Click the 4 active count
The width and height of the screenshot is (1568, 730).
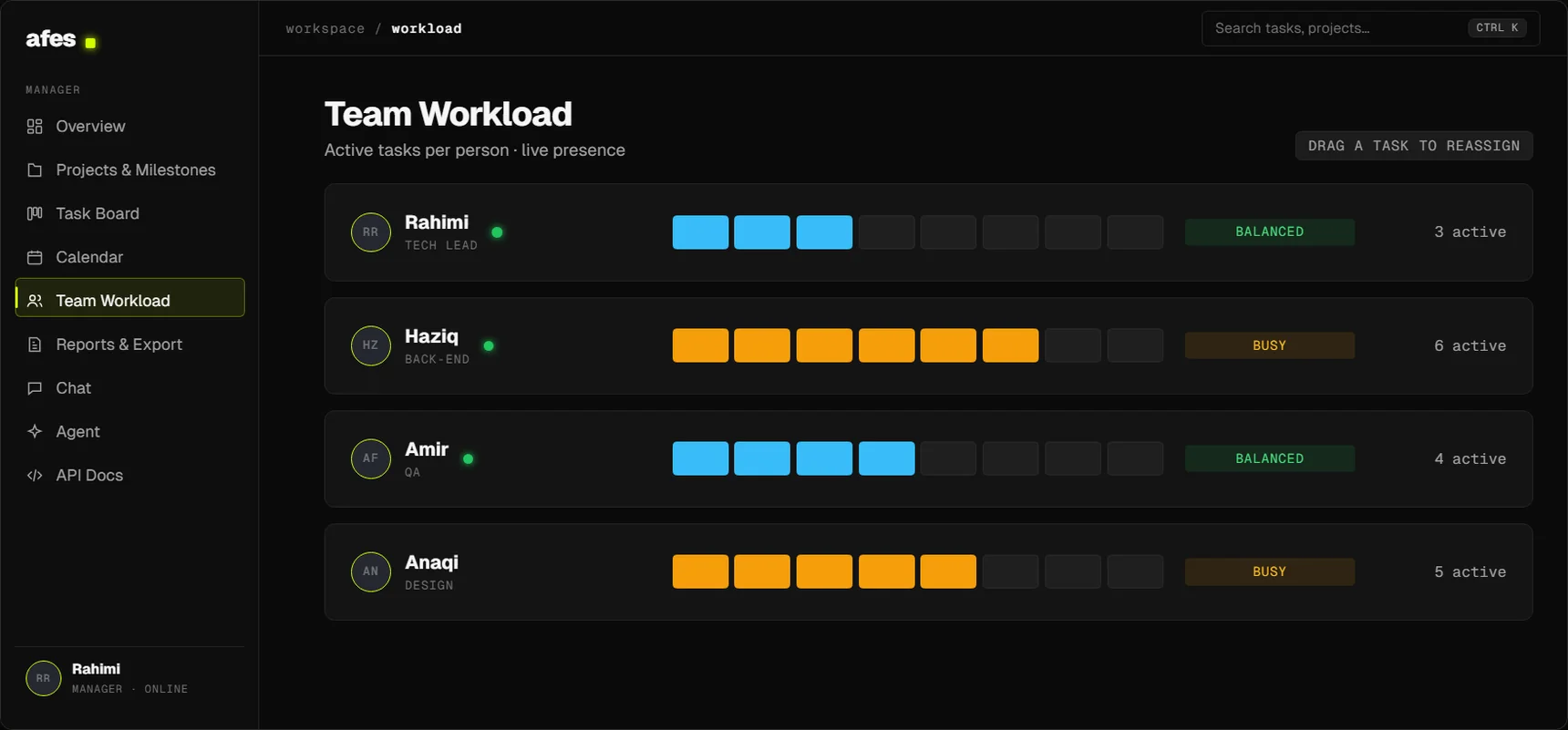click(1470, 458)
